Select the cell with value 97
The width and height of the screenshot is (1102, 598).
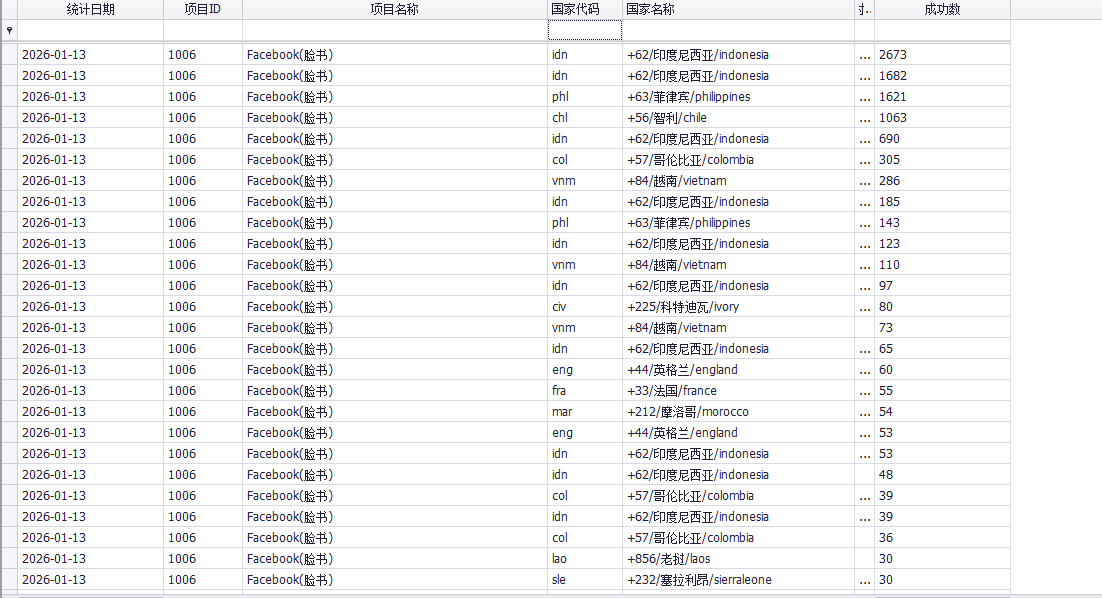(942, 286)
